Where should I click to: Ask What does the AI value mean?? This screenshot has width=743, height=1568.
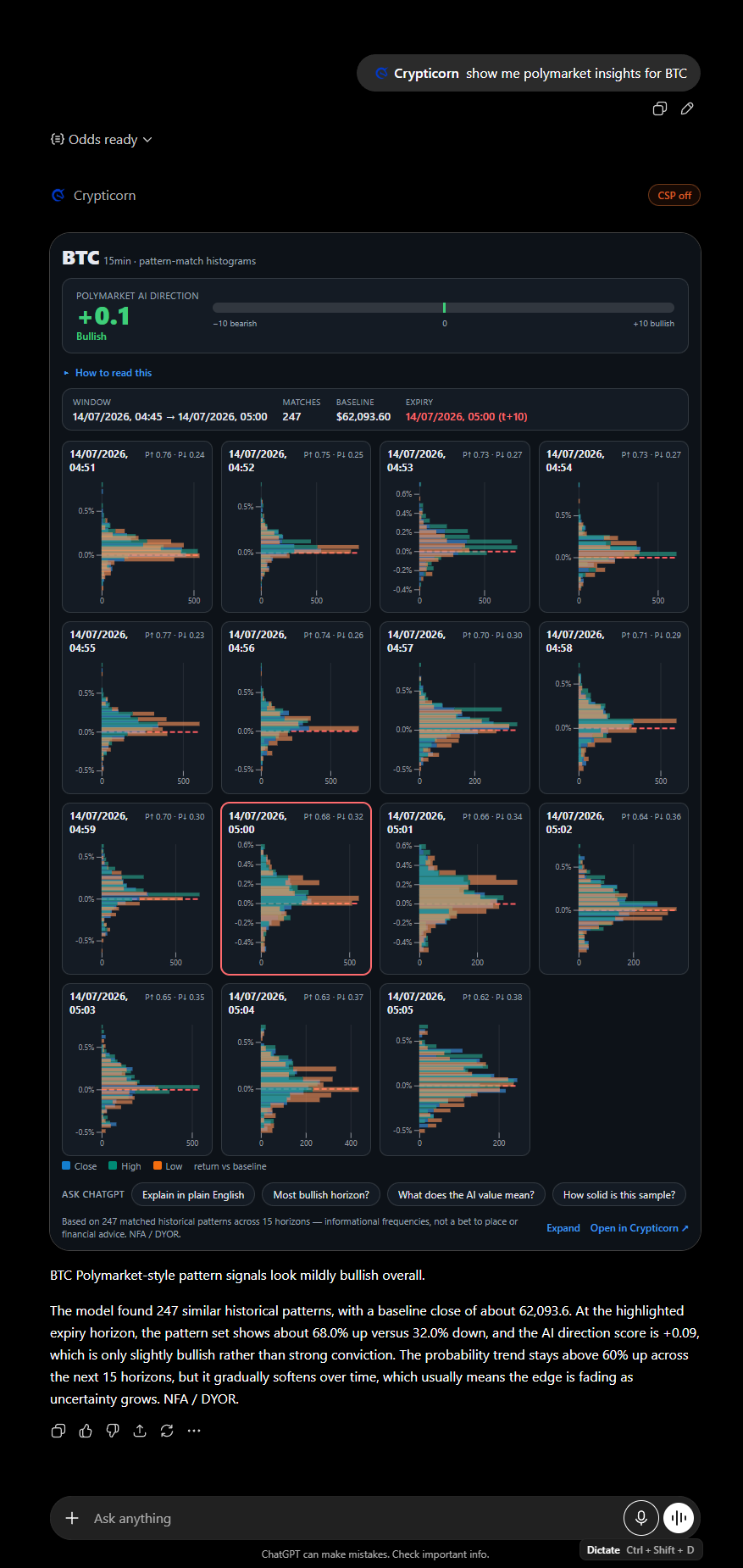(466, 1195)
